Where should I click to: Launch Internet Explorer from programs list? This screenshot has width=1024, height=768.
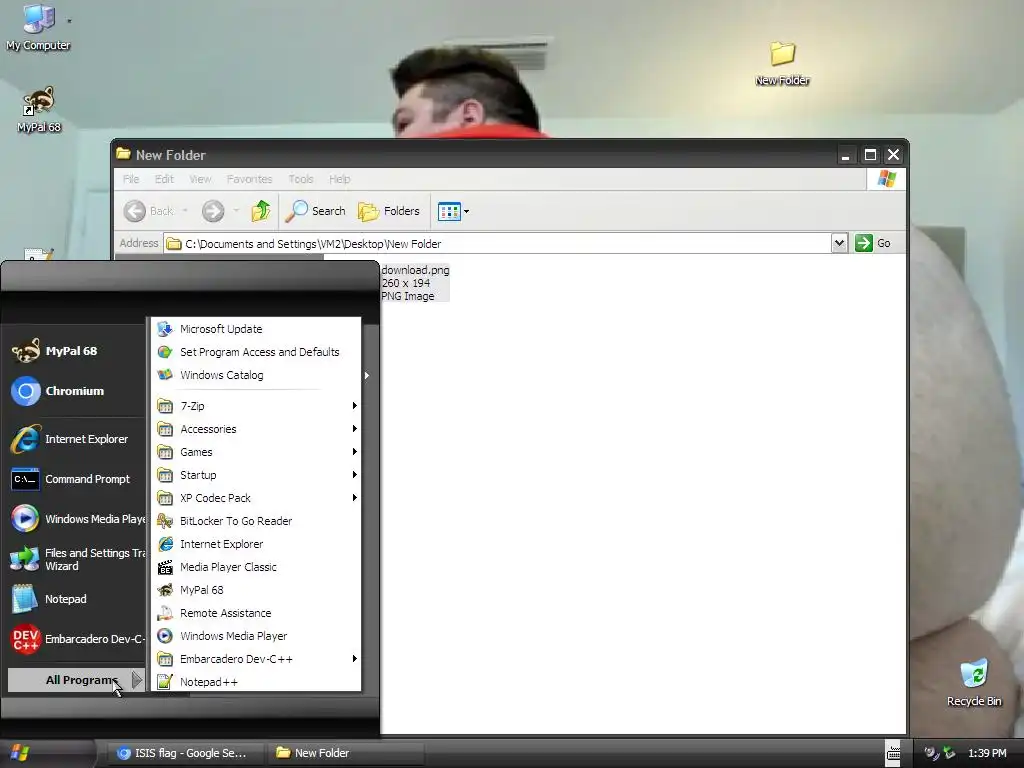(x=256, y=544)
